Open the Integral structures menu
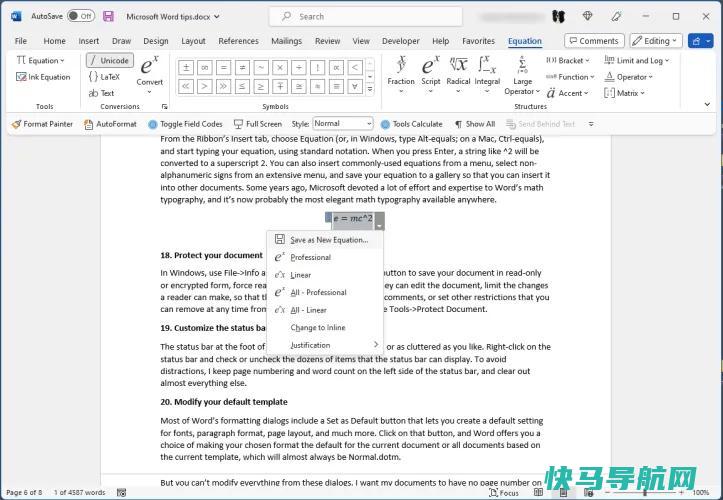 point(487,75)
